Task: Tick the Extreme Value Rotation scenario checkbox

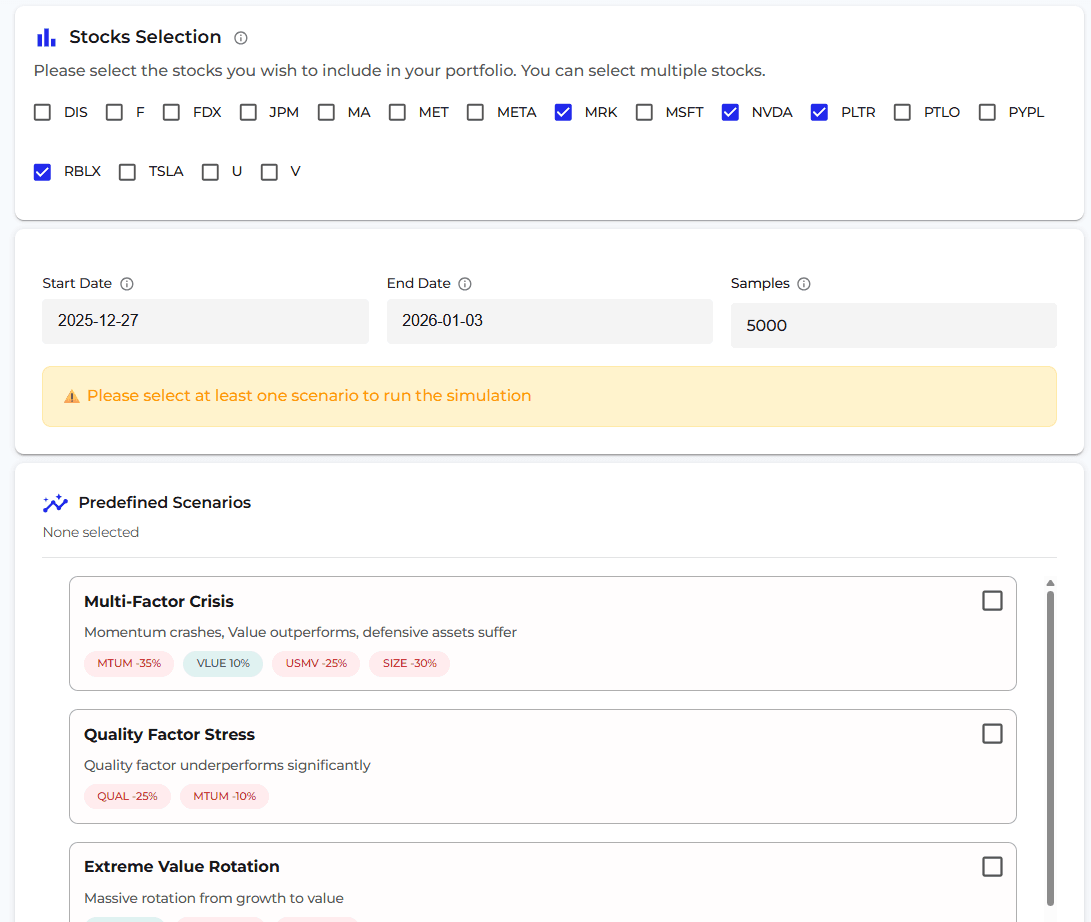Action: pos(992,866)
